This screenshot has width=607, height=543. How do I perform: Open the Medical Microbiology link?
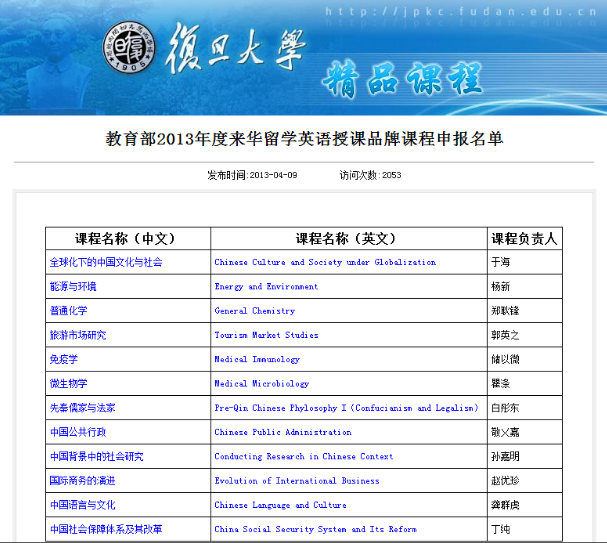click(262, 384)
